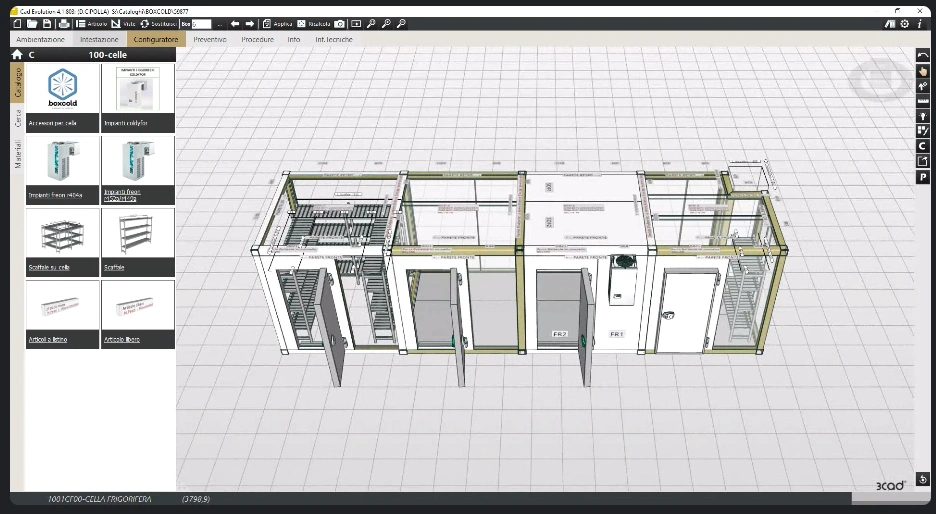Select the hand pan tool

923,71
